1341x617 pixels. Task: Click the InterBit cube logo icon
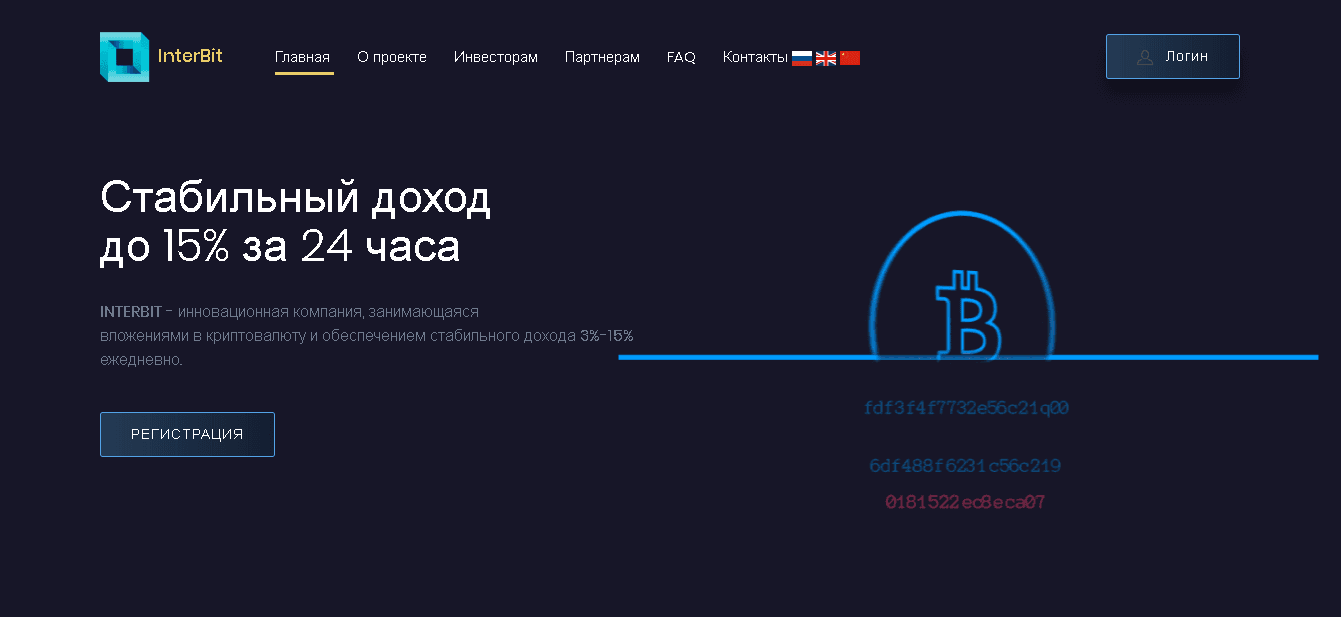pos(124,57)
